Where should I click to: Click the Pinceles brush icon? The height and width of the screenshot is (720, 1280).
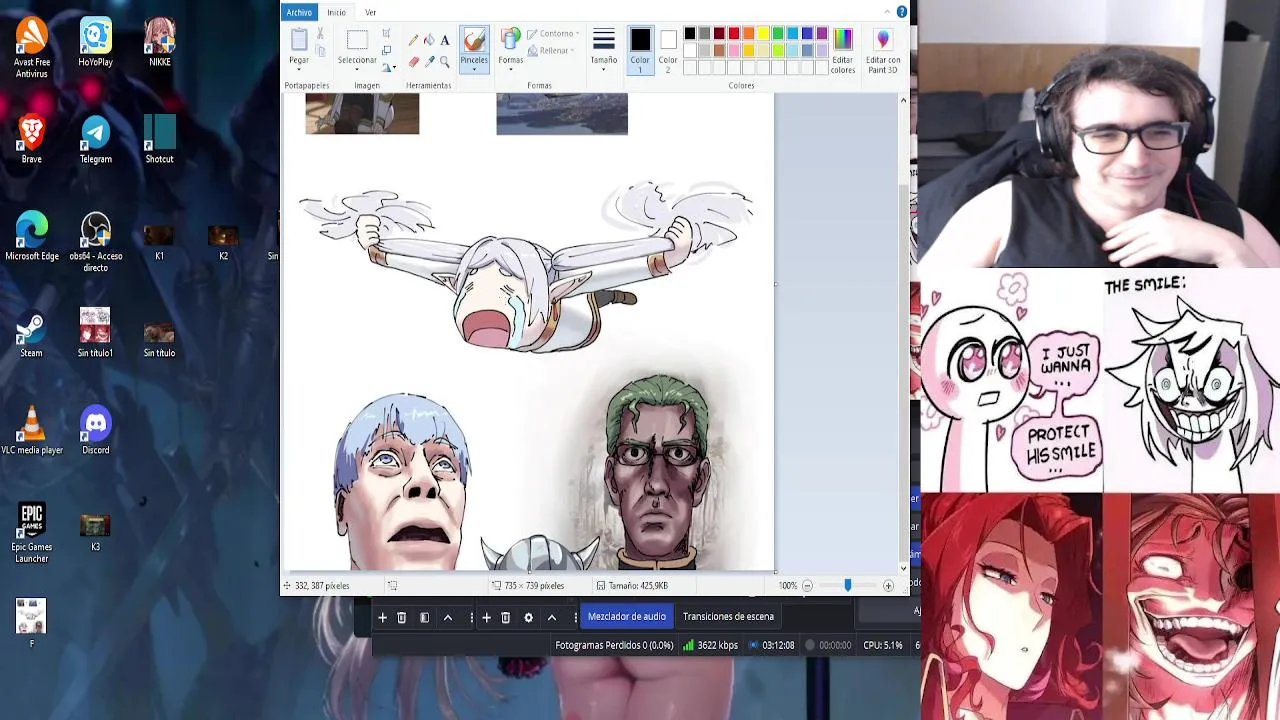pos(474,40)
